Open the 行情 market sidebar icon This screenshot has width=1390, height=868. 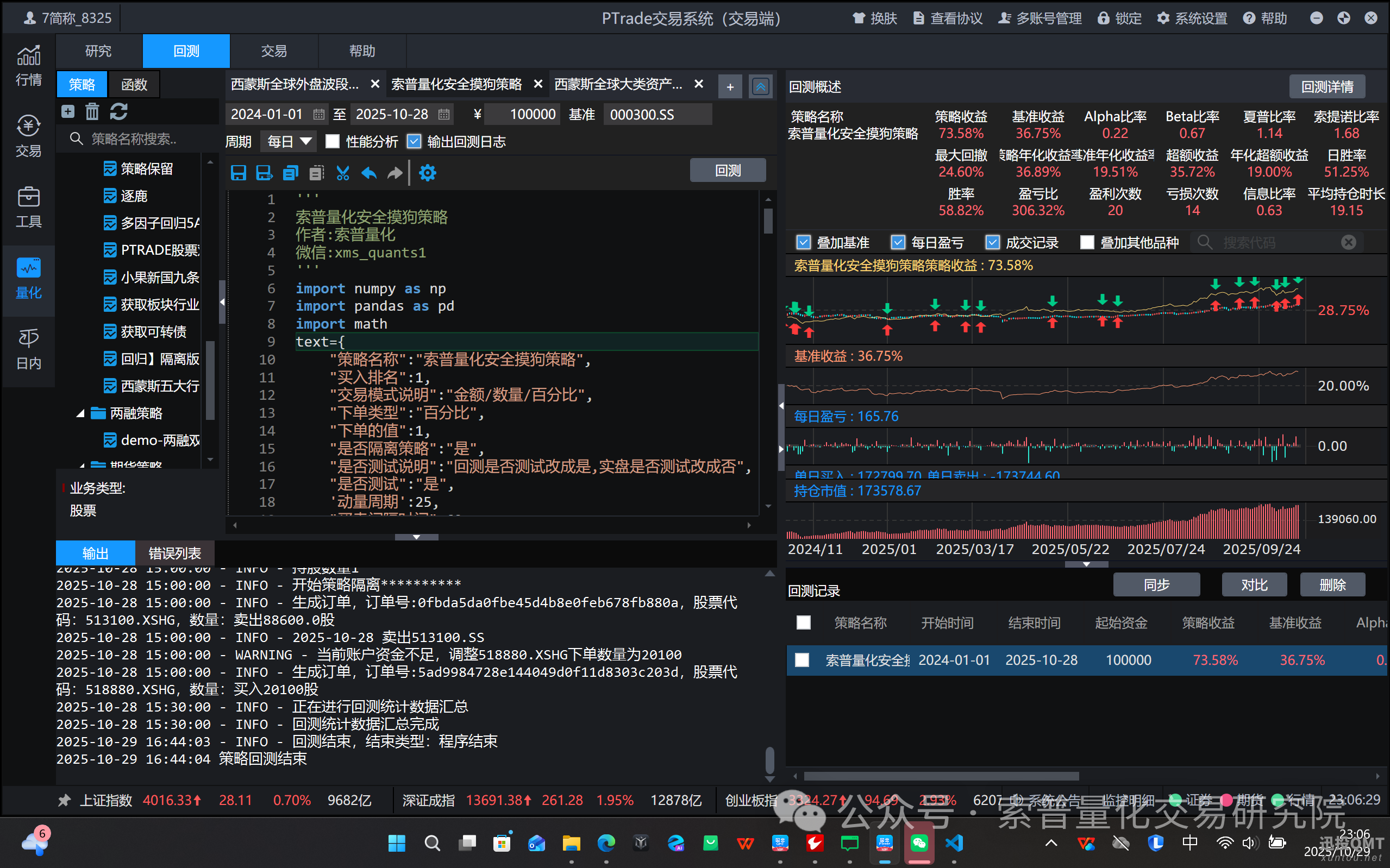tap(28, 65)
